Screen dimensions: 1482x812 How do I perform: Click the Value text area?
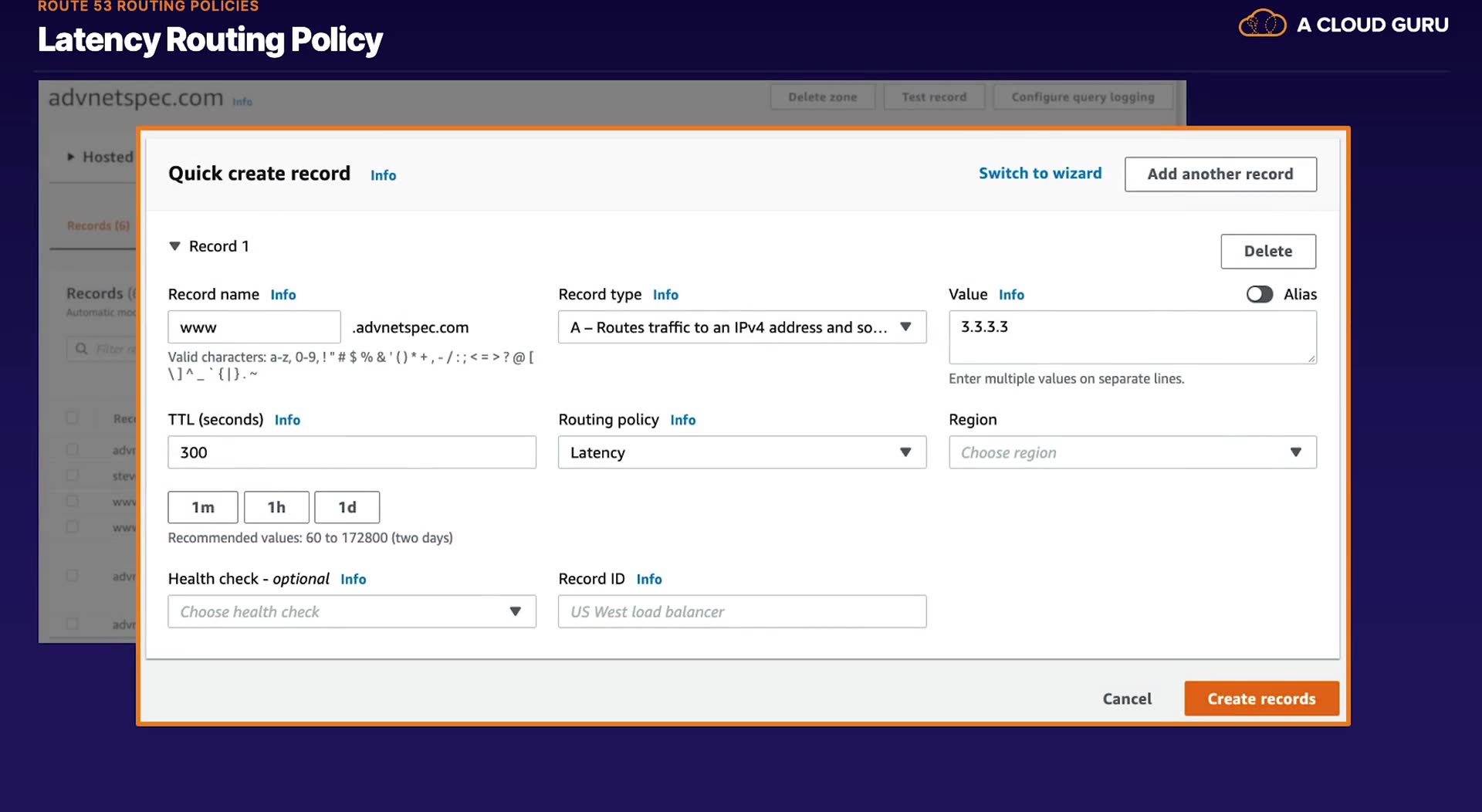pos(1132,337)
